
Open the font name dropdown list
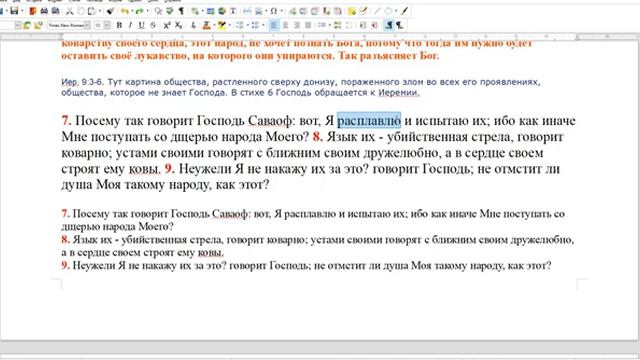pyautogui.click(x=87, y=25)
